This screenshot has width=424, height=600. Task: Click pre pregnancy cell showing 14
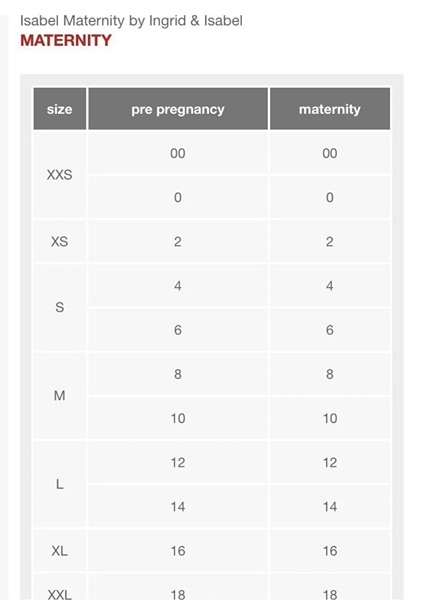pyautogui.click(x=178, y=507)
